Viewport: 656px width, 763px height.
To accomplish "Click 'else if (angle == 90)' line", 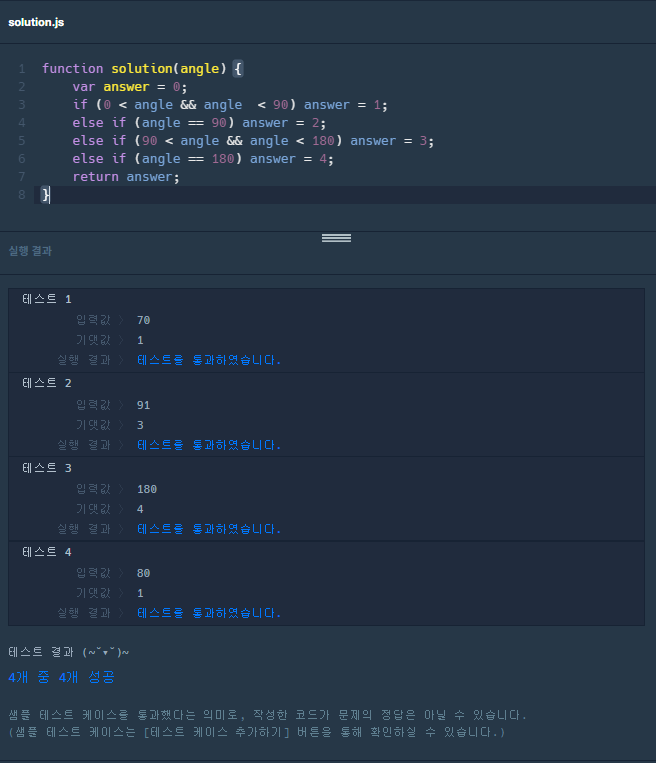I will [199, 123].
